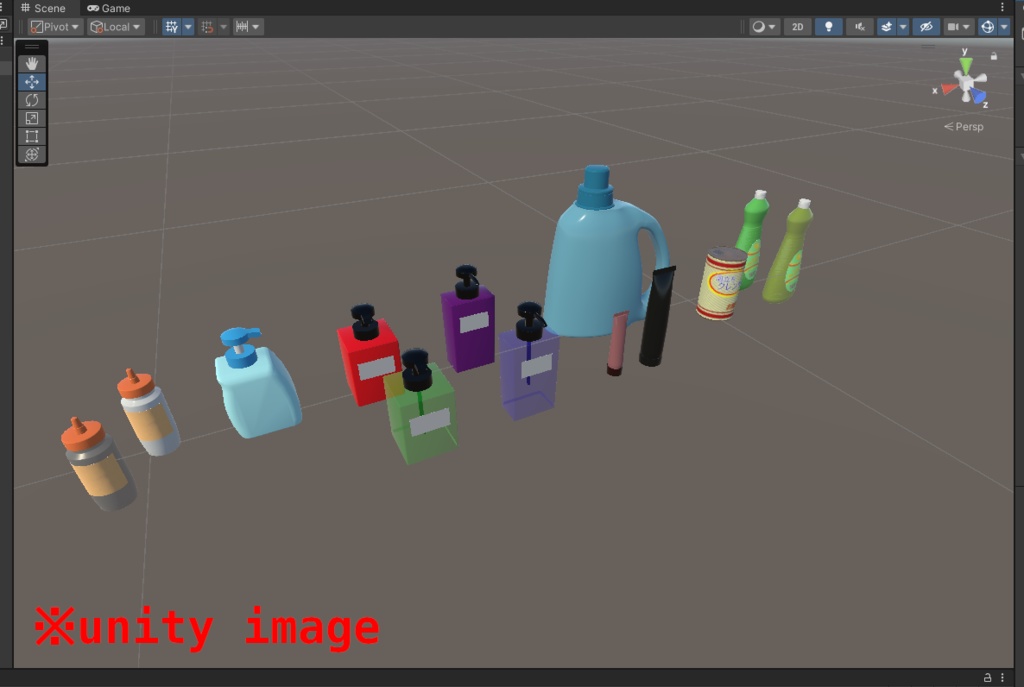The width and height of the screenshot is (1024, 687).
Task: Toggle 2D view mode
Action: [x=797, y=27]
